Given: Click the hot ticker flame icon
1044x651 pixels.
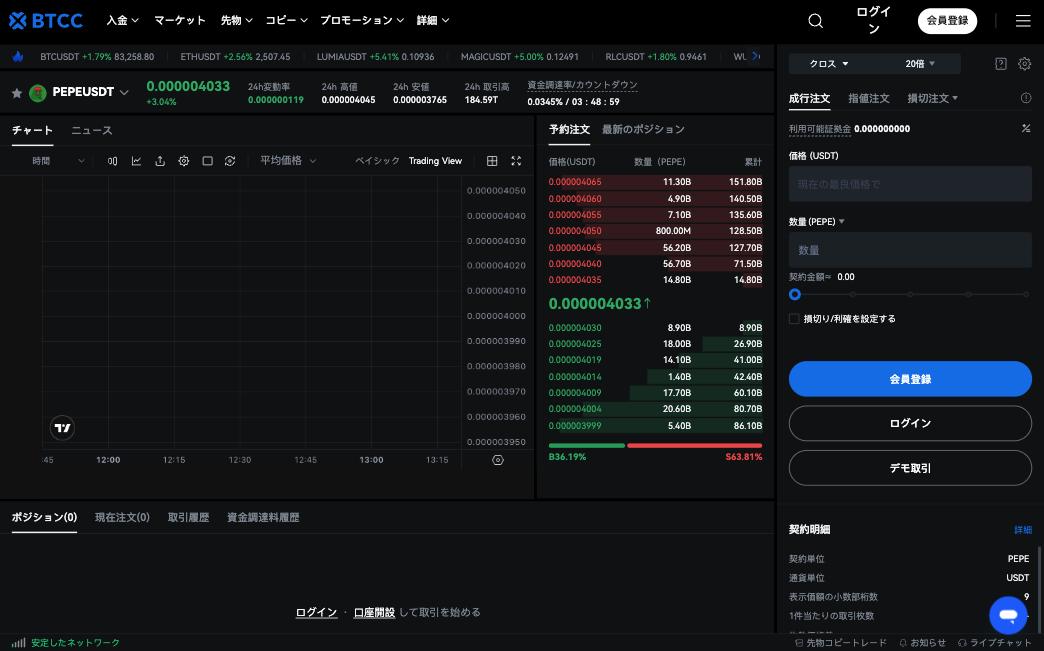Looking at the screenshot, I should pyautogui.click(x=18, y=57).
